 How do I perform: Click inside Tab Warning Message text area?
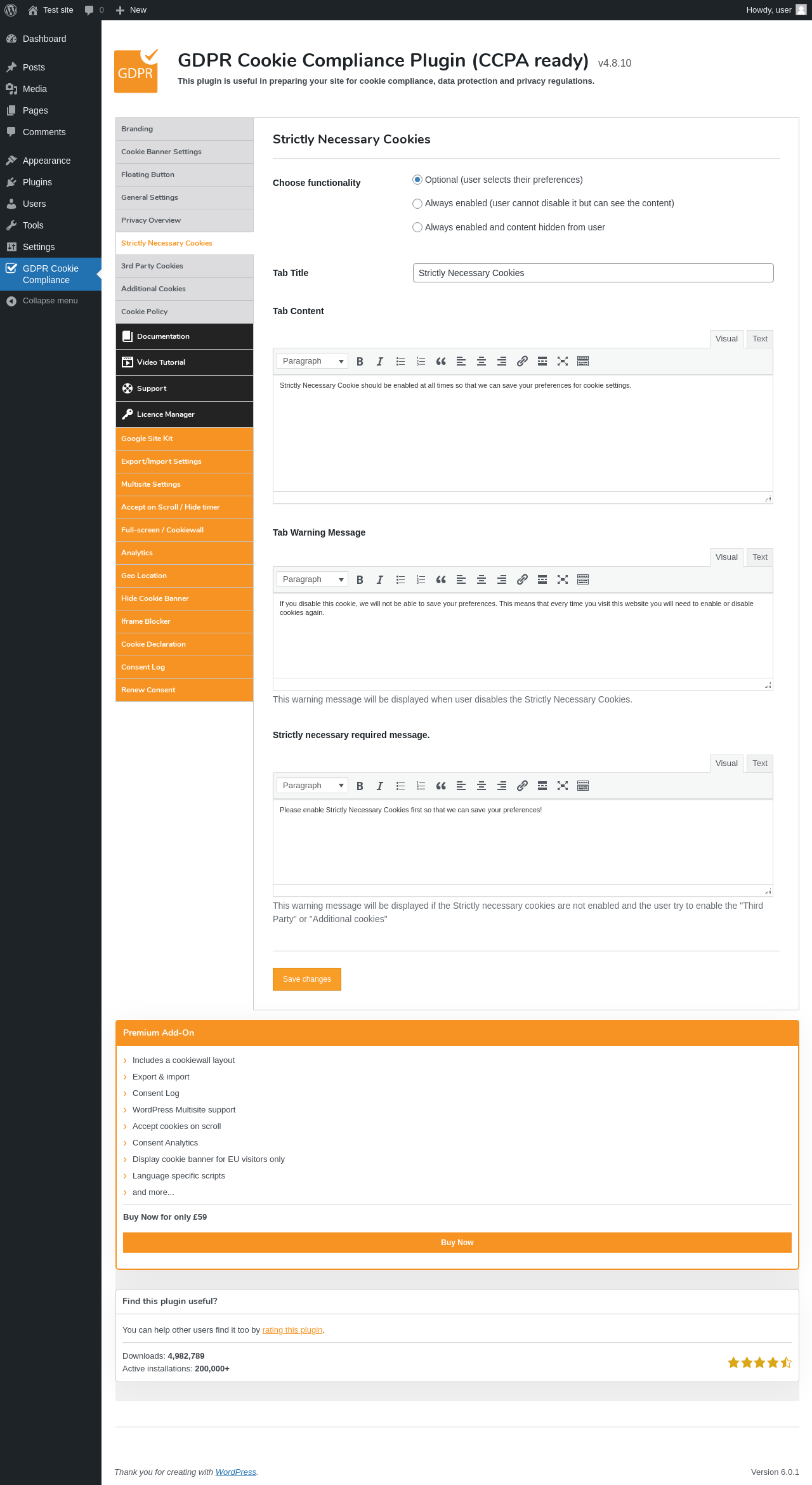pos(523,636)
